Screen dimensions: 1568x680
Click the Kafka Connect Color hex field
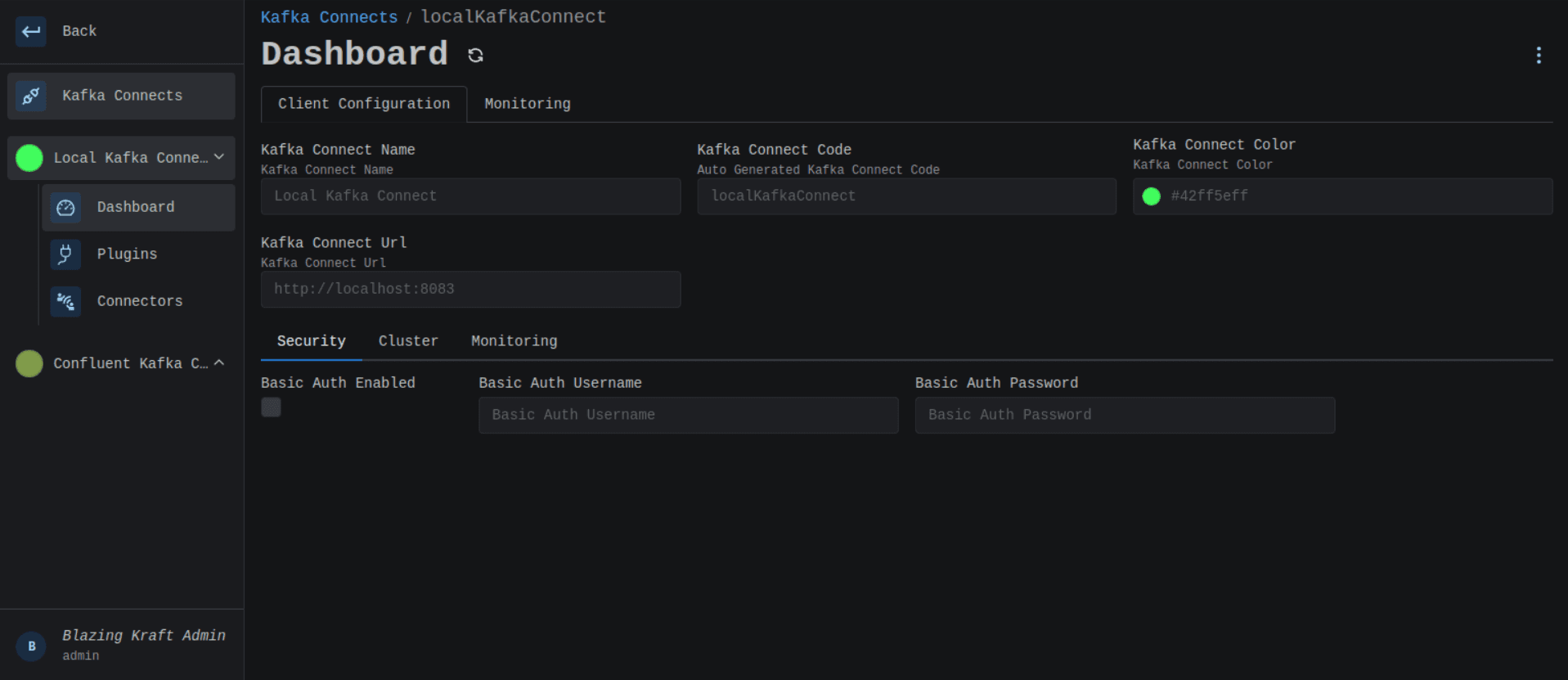1342,196
